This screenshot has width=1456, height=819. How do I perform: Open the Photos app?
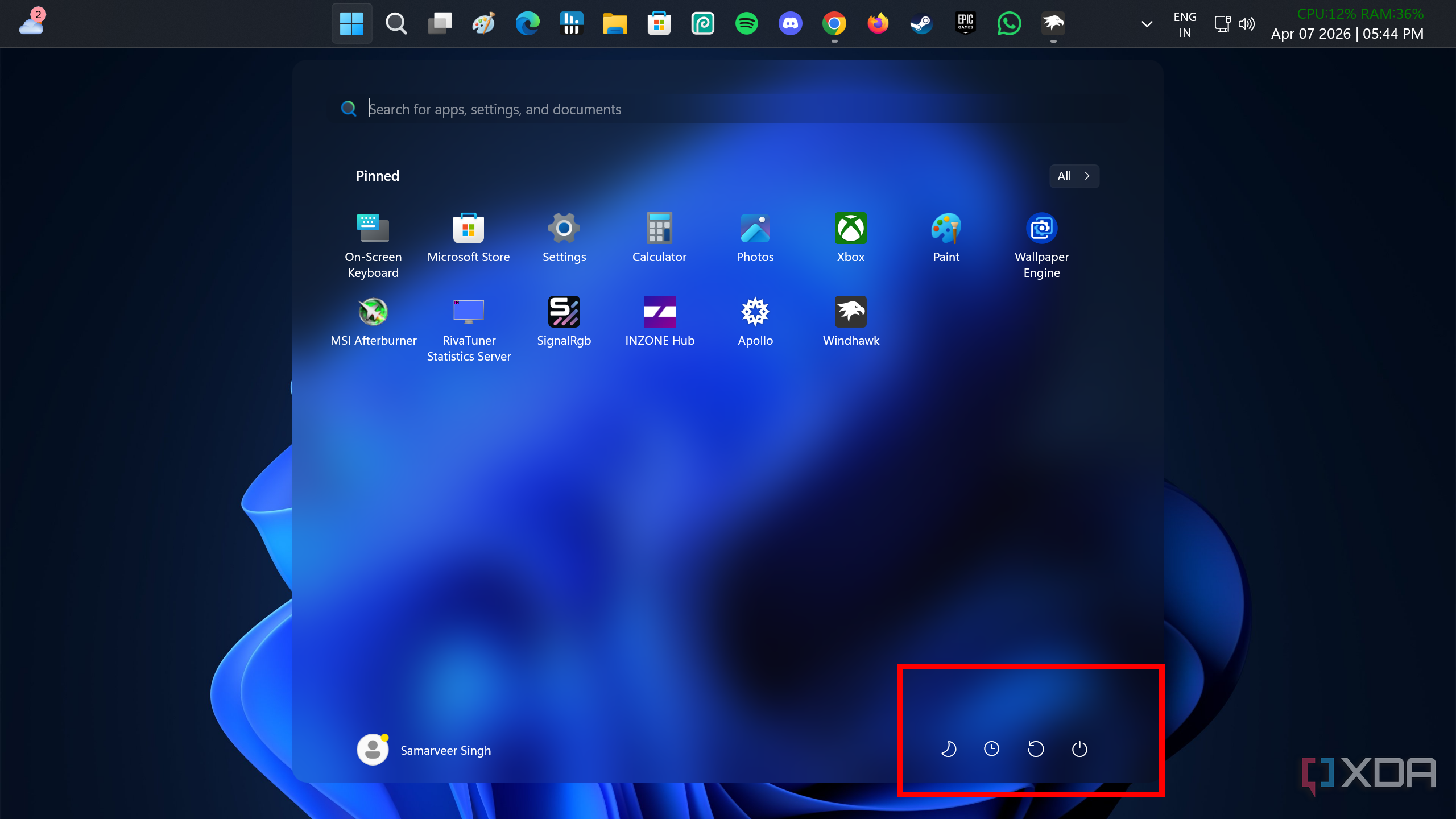click(755, 238)
